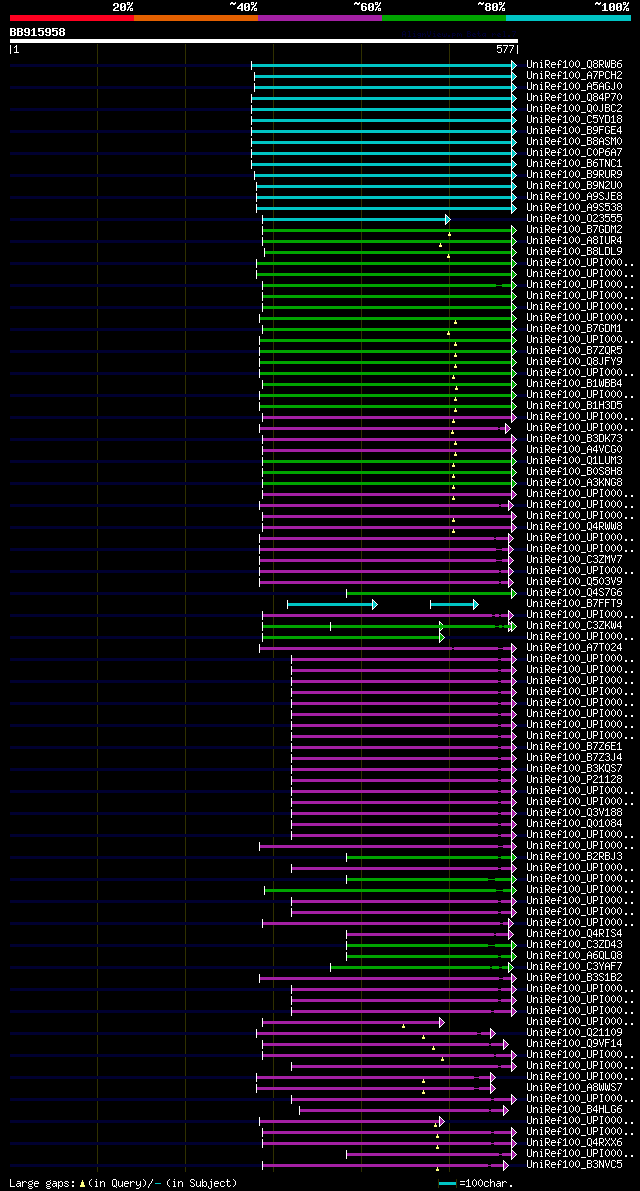This screenshot has height=1191, width=640.
Task: Select the UniRef100_A9S538 label
Action: [x=574, y=208]
